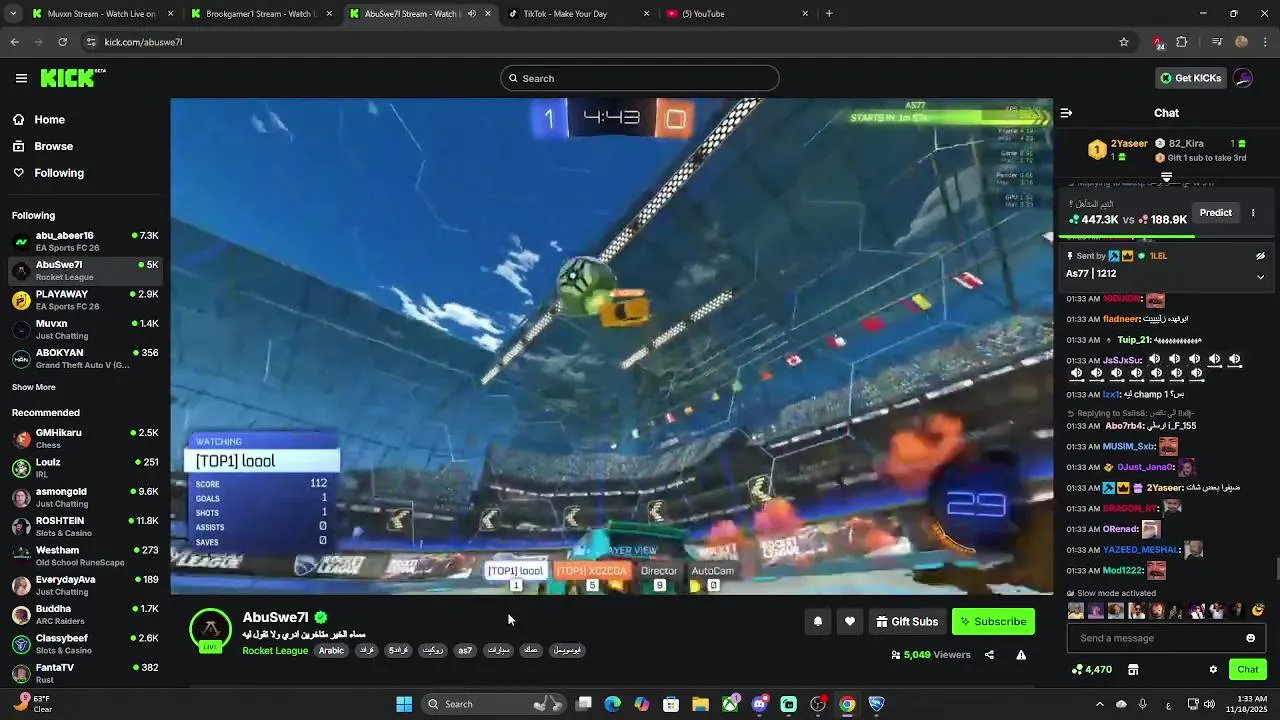Follow channel with the heart button
The width and height of the screenshot is (1280, 720).
(849, 622)
